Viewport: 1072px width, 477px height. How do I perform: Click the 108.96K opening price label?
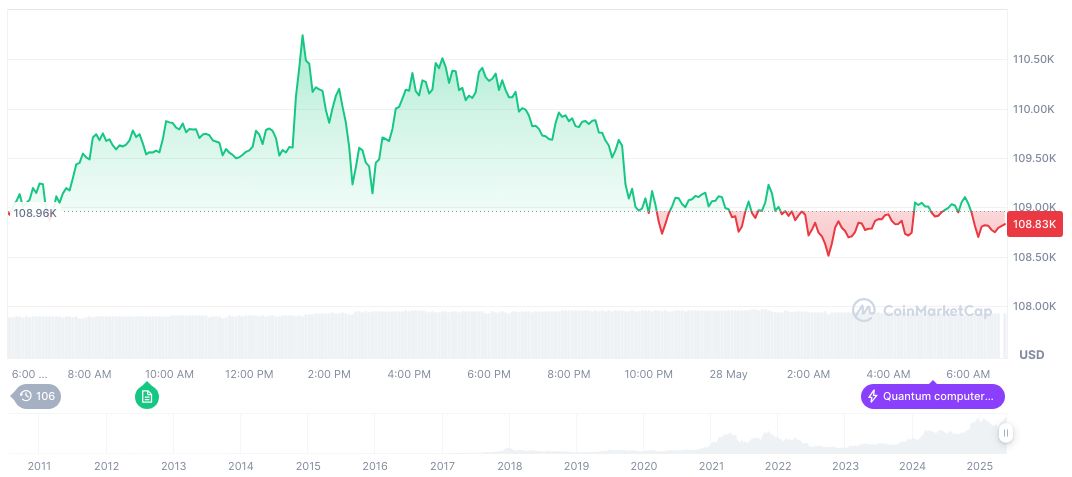(x=33, y=213)
